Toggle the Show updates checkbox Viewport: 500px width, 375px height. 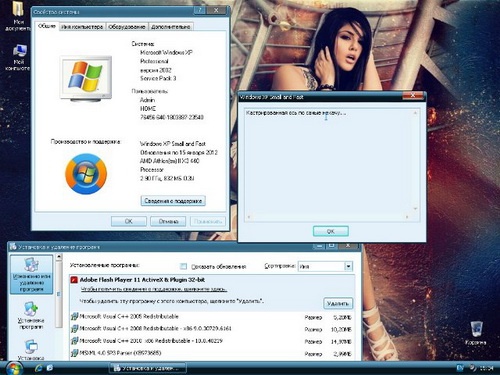tap(183, 266)
